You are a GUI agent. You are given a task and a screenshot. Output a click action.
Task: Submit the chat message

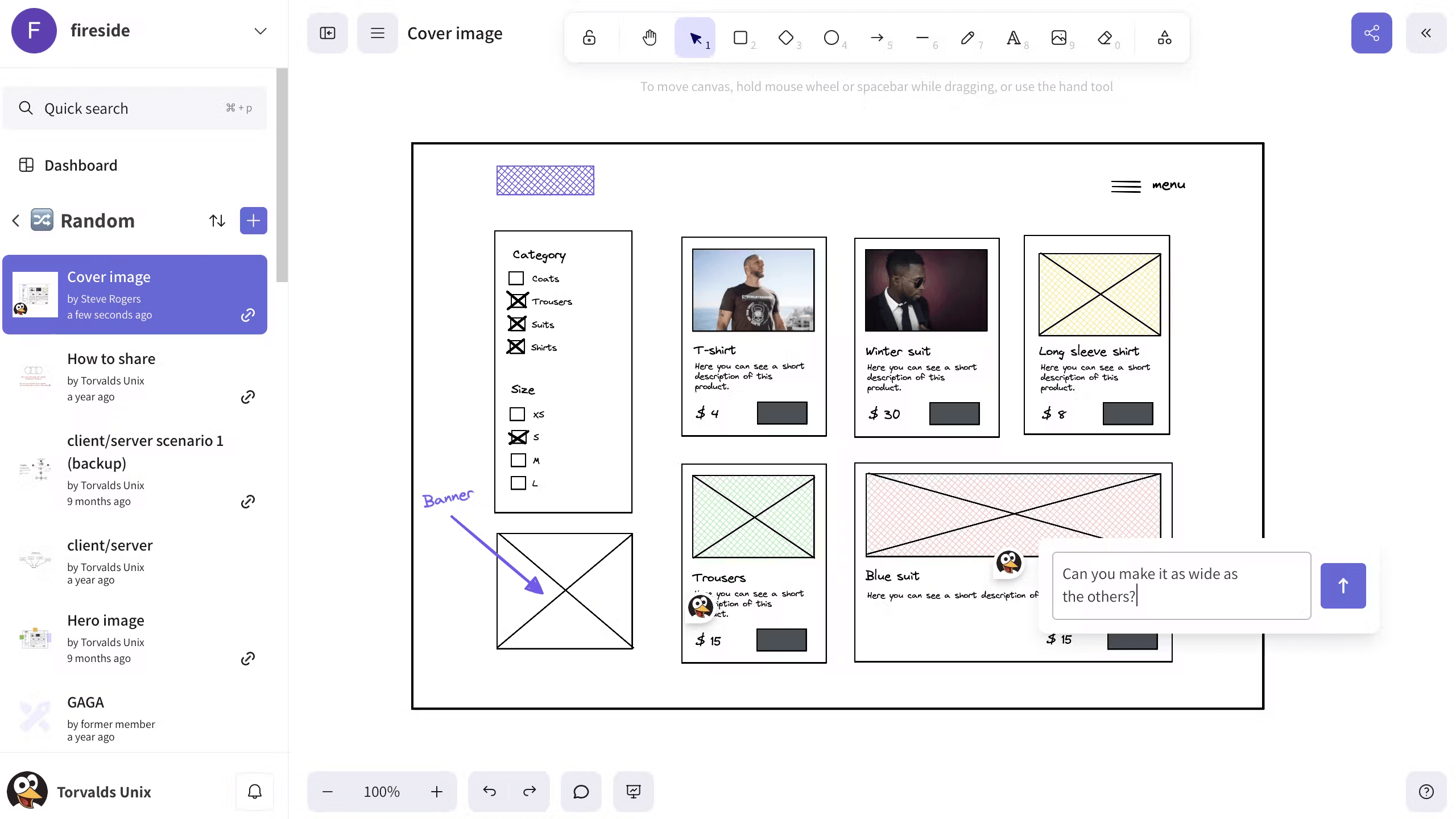click(1343, 585)
